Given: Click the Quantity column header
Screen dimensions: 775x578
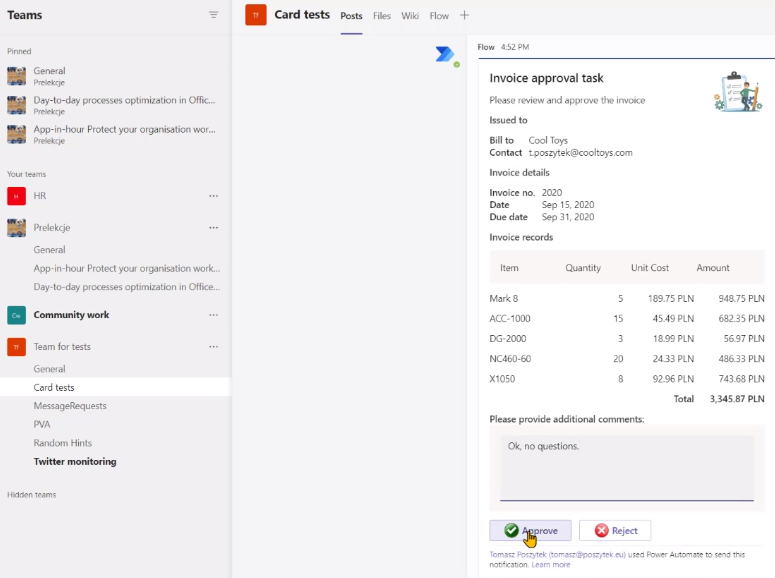Looking at the screenshot, I should (x=583, y=268).
